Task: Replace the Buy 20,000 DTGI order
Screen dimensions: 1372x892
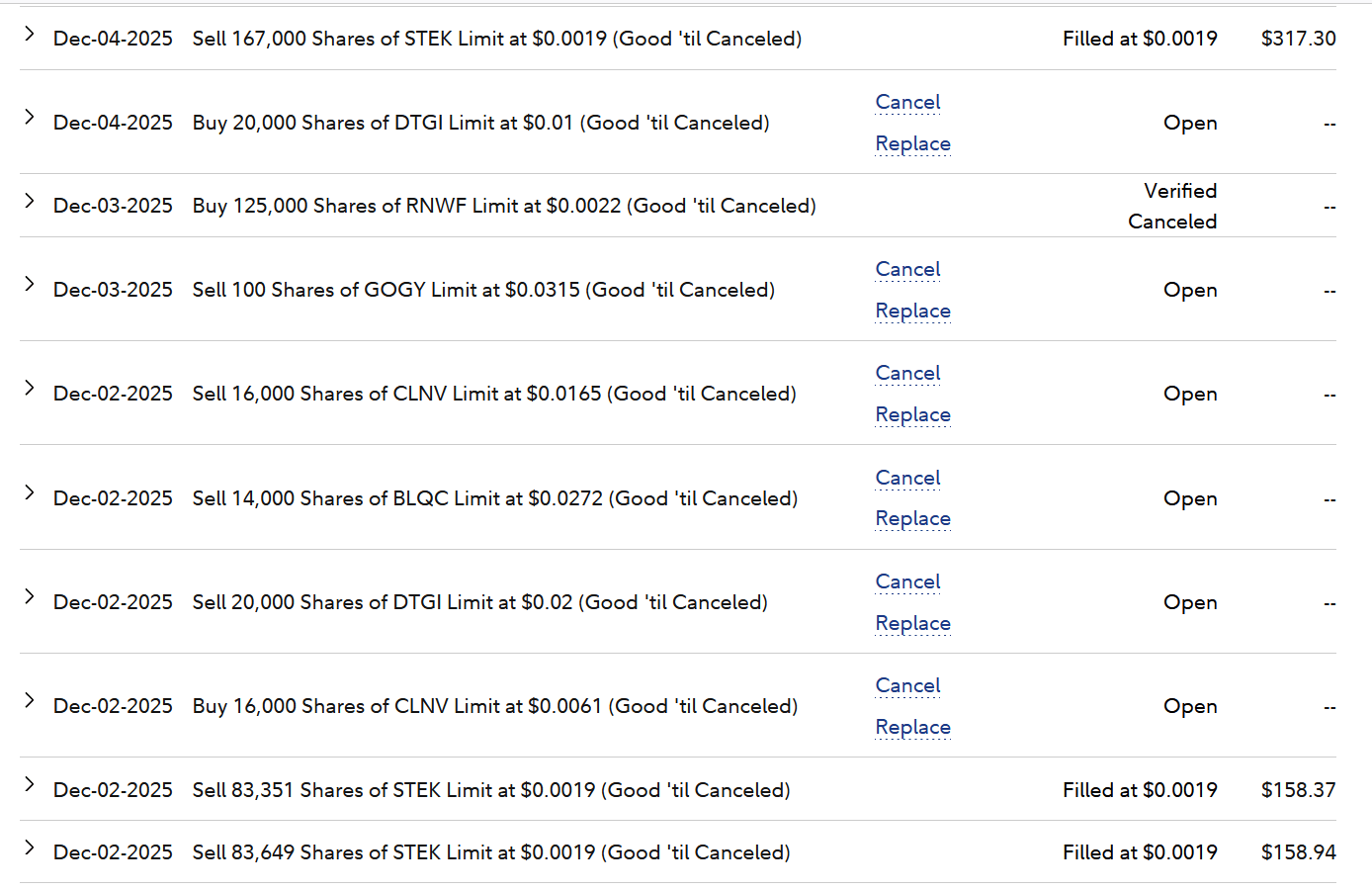Action: click(x=912, y=143)
